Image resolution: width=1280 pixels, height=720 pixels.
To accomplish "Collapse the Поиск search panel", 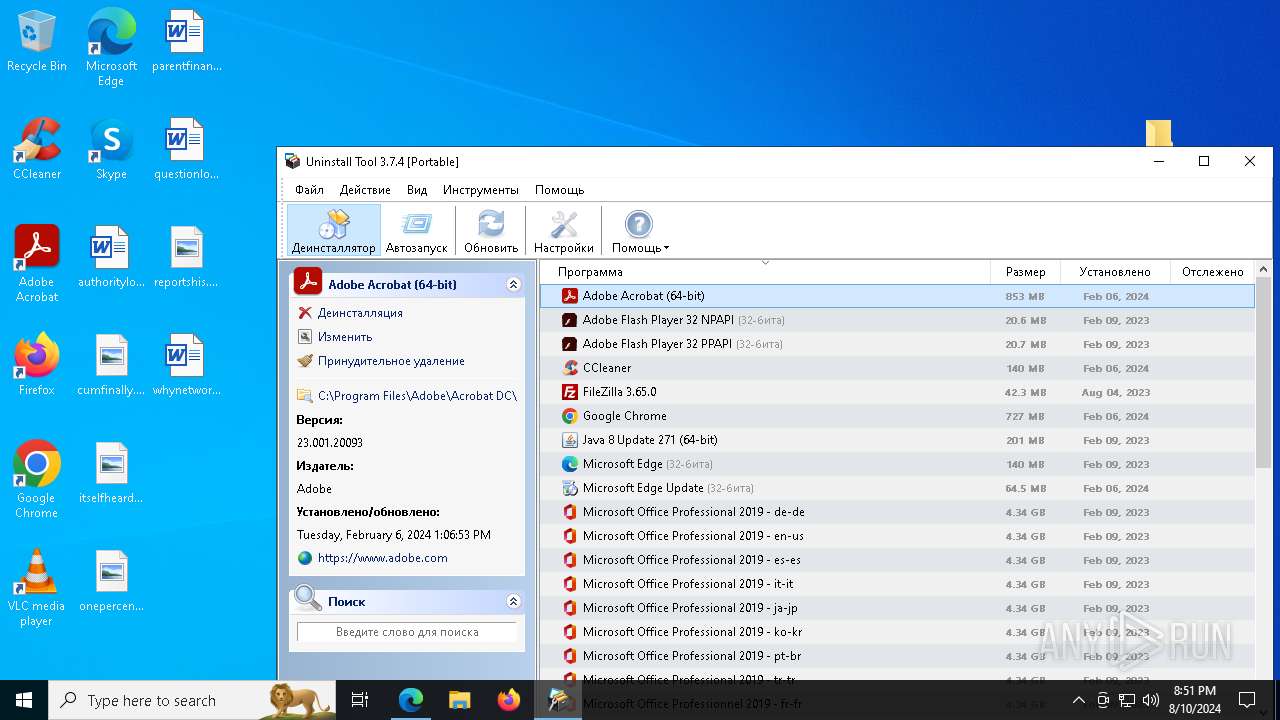I will click(513, 601).
